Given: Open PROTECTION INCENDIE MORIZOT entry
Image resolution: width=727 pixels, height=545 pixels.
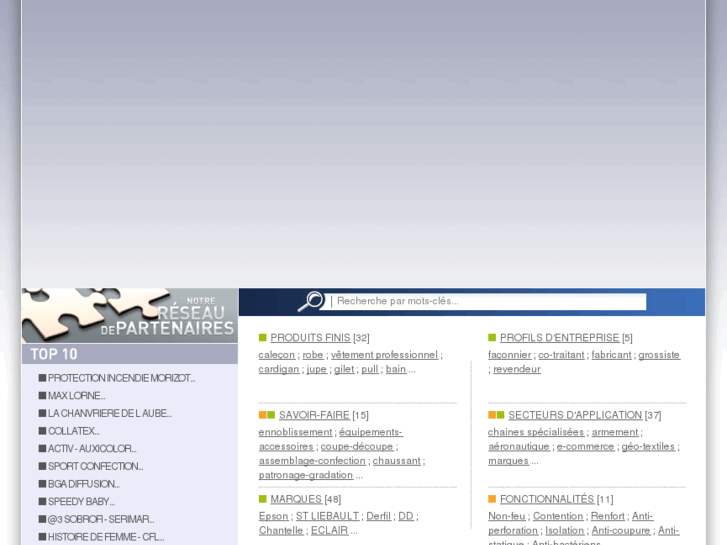Looking at the screenshot, I should (121, 378).
